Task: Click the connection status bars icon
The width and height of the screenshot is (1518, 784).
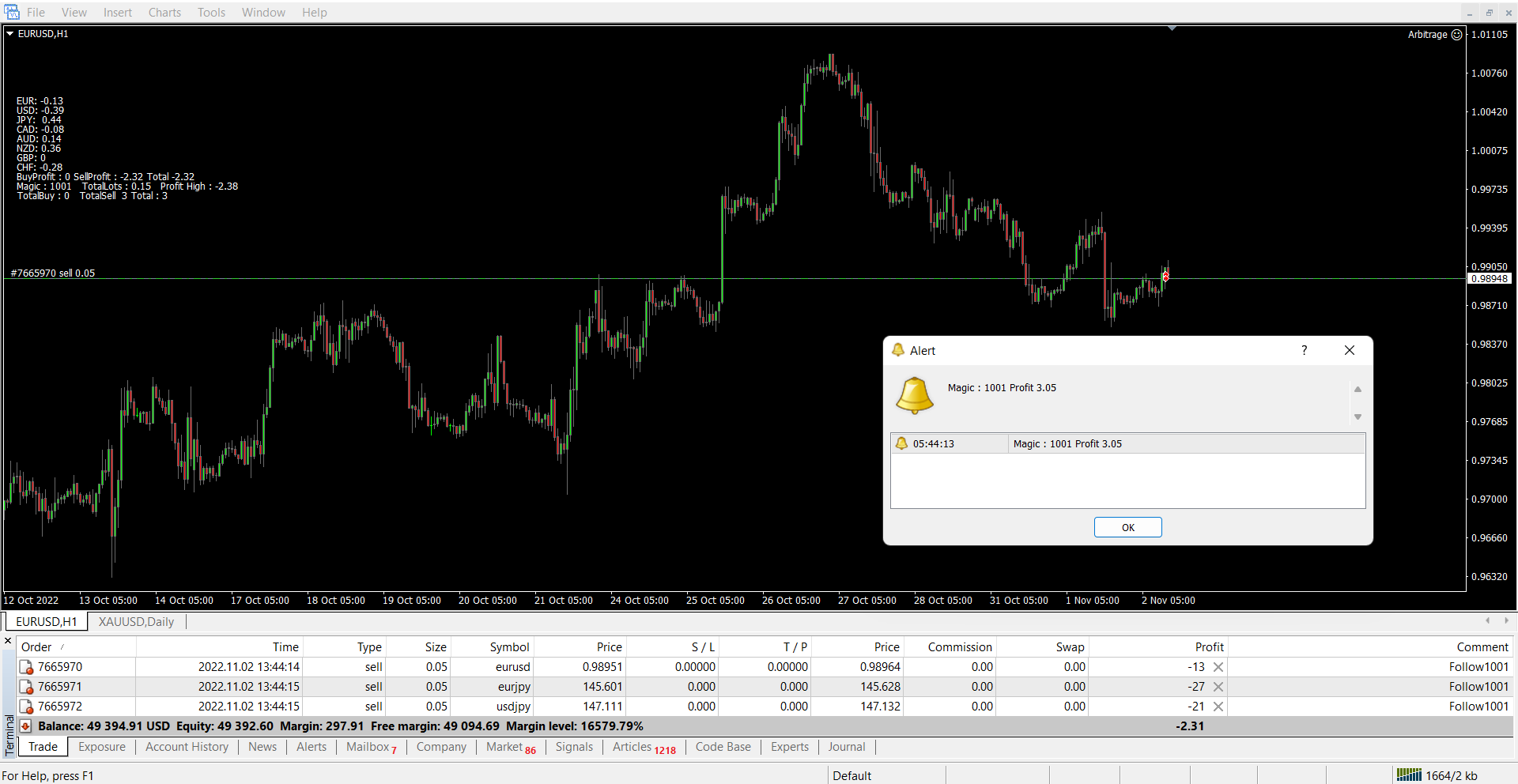Action: coord(1408,775)
